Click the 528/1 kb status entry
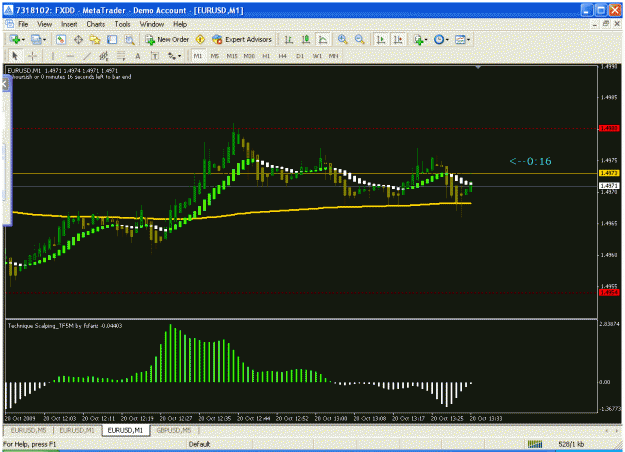625x452 pixels. 571,444
